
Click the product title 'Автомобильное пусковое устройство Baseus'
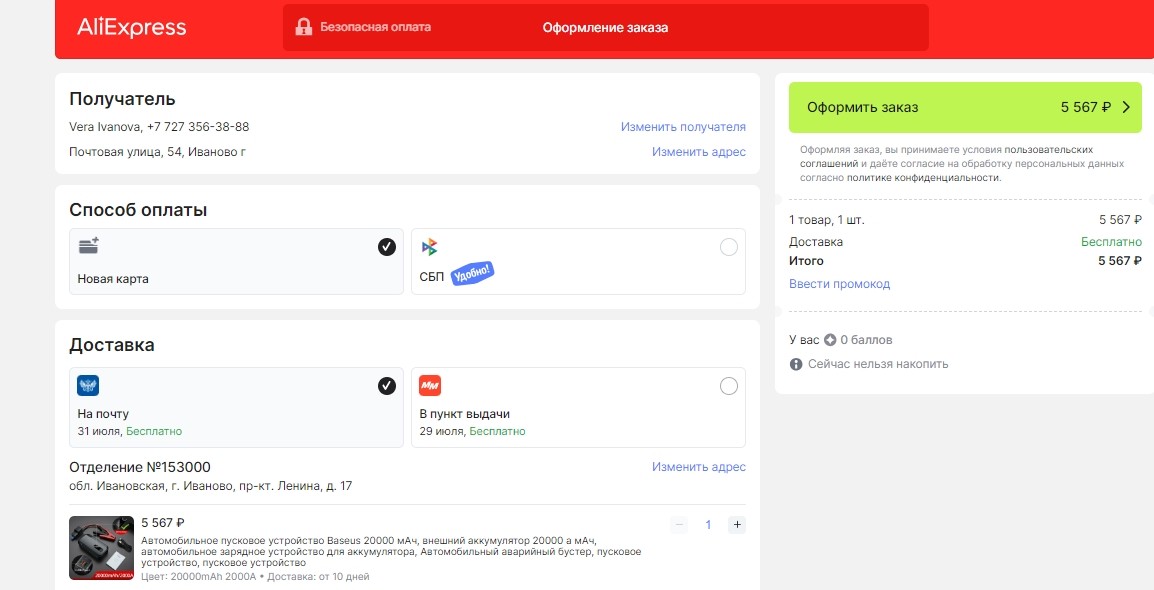[x=390, y=551]
